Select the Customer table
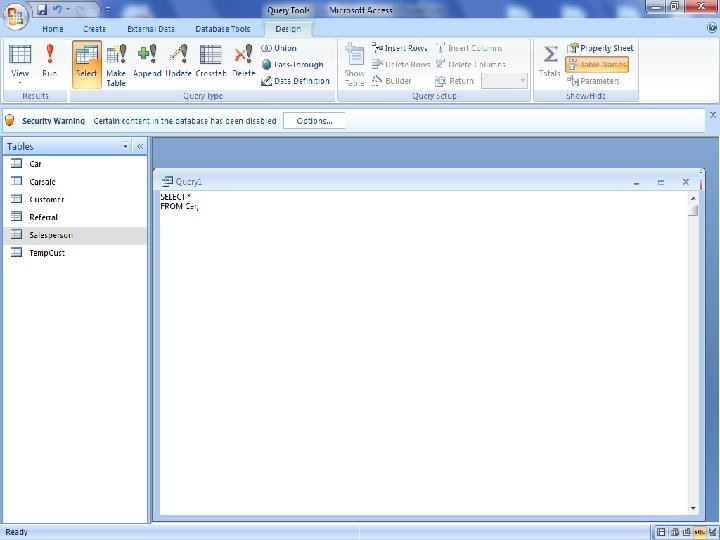Screen dimensions: 720x540 [x=75, y=199]
